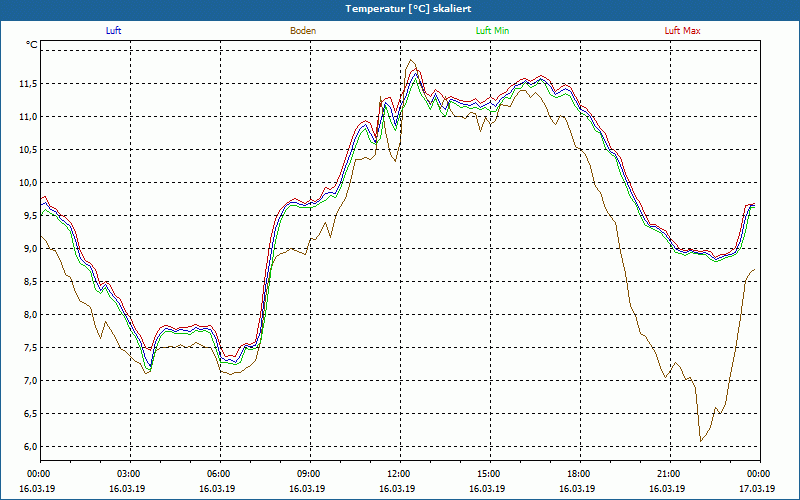Click the 21:00 time axis label
The image size is (800, 500).
(x=668, y=474)
